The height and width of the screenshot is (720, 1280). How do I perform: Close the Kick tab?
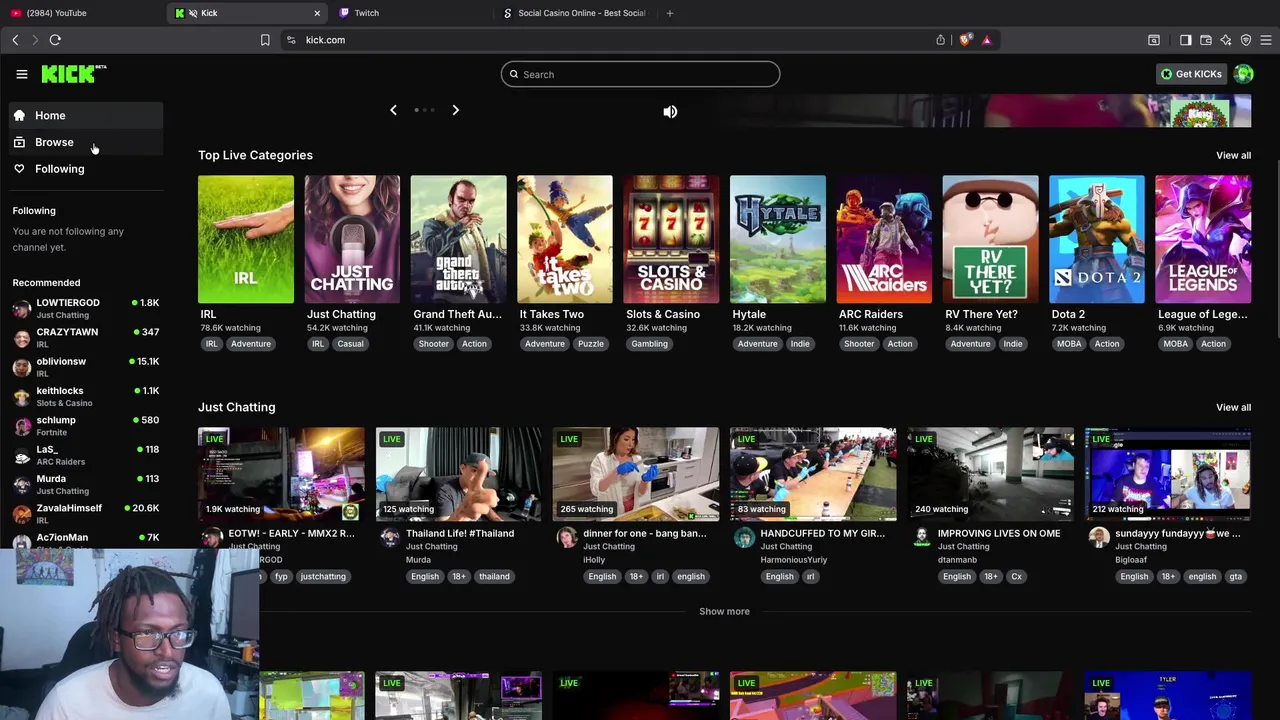pyautogui.click(x=317, y=13)
